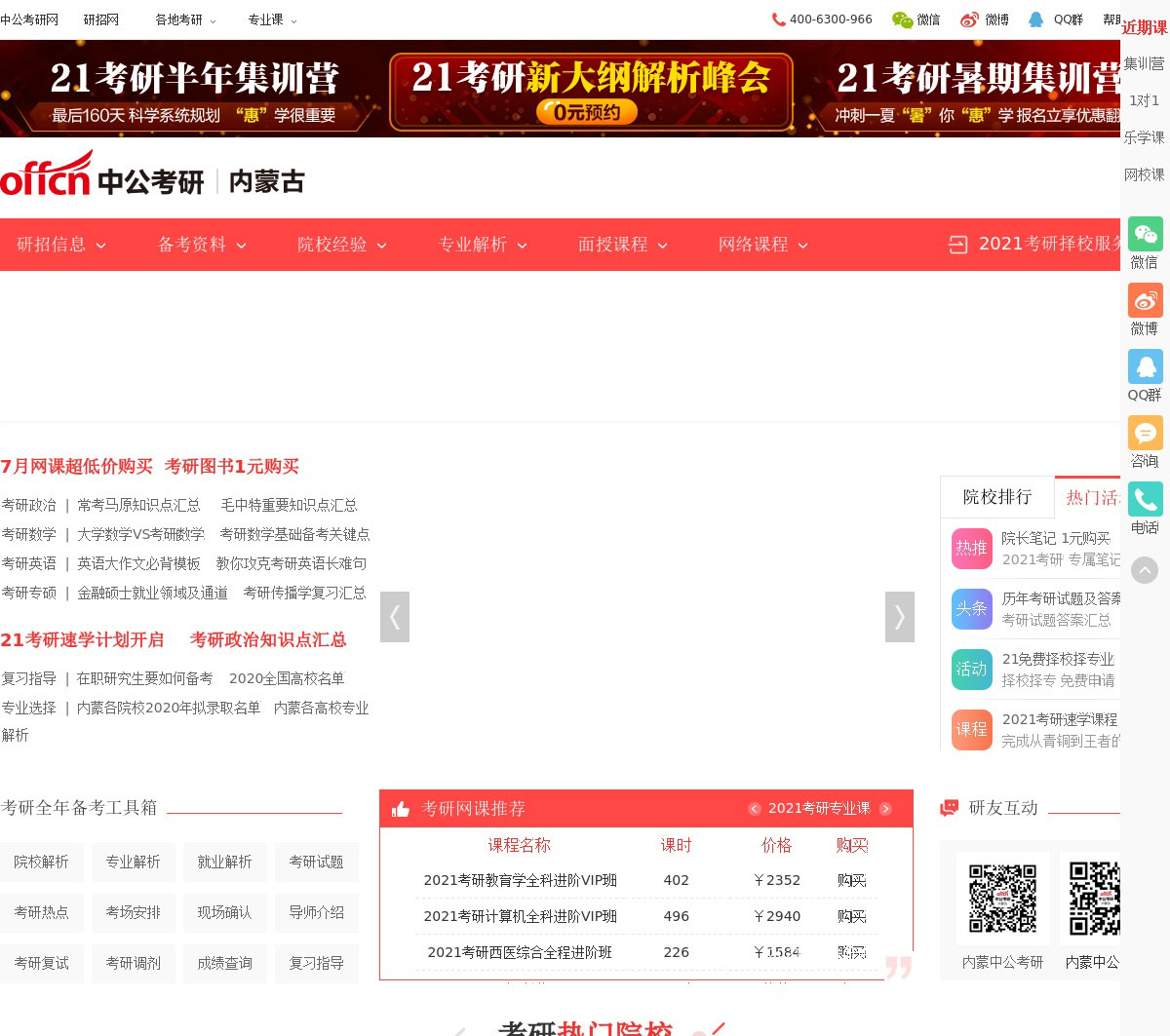Click the green WeChat icon in right sidebar
The height and width of the screenshot is (1036, 1170).
pyautogui.click(x=1145, y=235)
